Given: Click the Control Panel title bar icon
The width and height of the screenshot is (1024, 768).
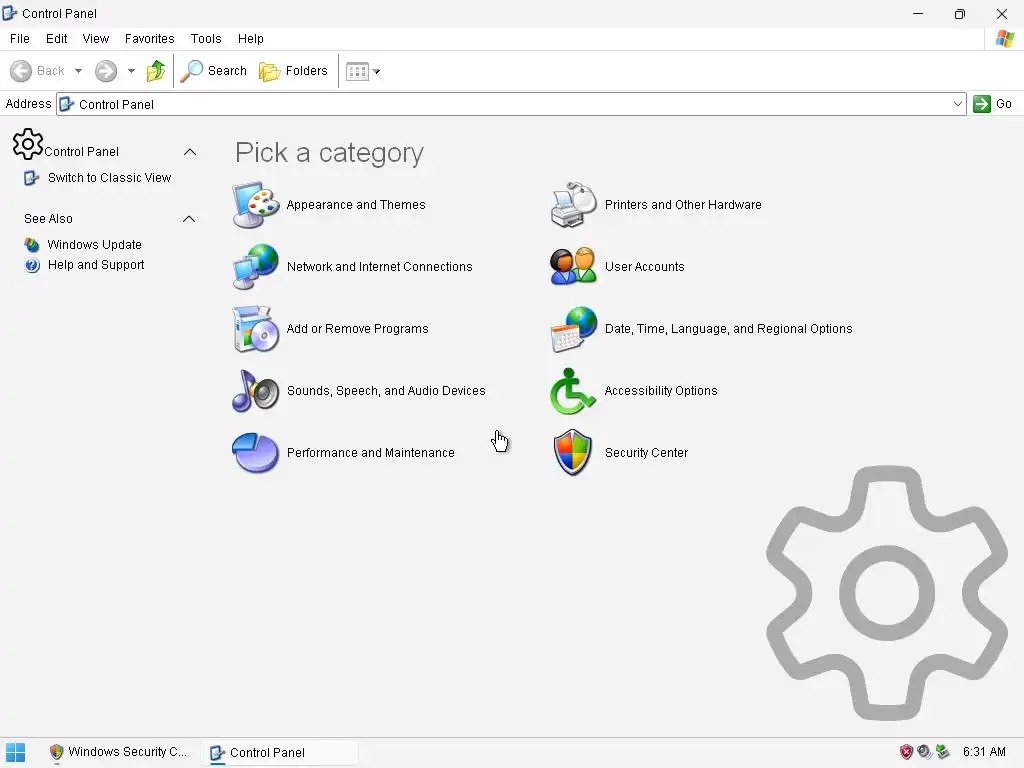Looking at the screenshot, I should (x=10, y=13).
